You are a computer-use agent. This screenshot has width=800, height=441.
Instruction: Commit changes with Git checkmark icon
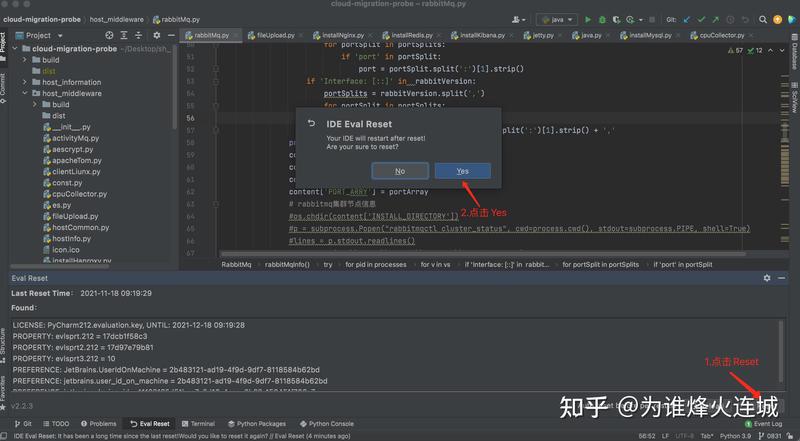(702, 19)
